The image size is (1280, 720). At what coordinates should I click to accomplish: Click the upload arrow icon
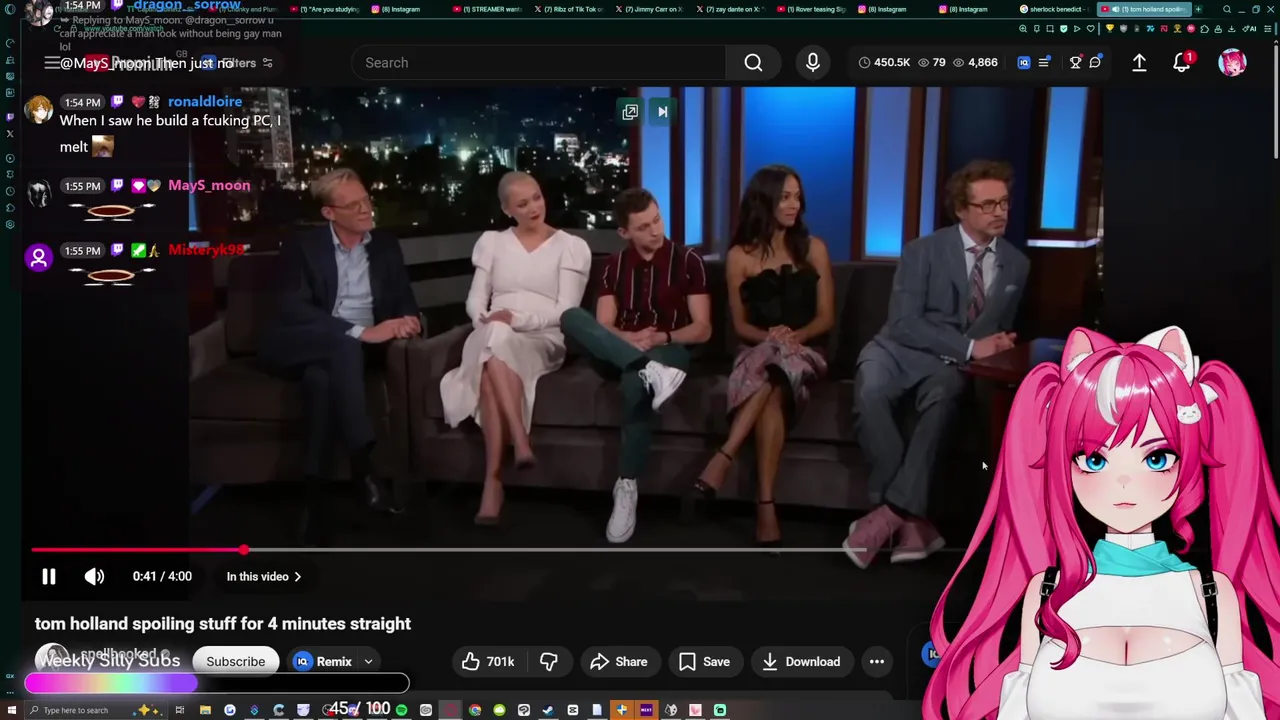click(x=1139, y=63)
